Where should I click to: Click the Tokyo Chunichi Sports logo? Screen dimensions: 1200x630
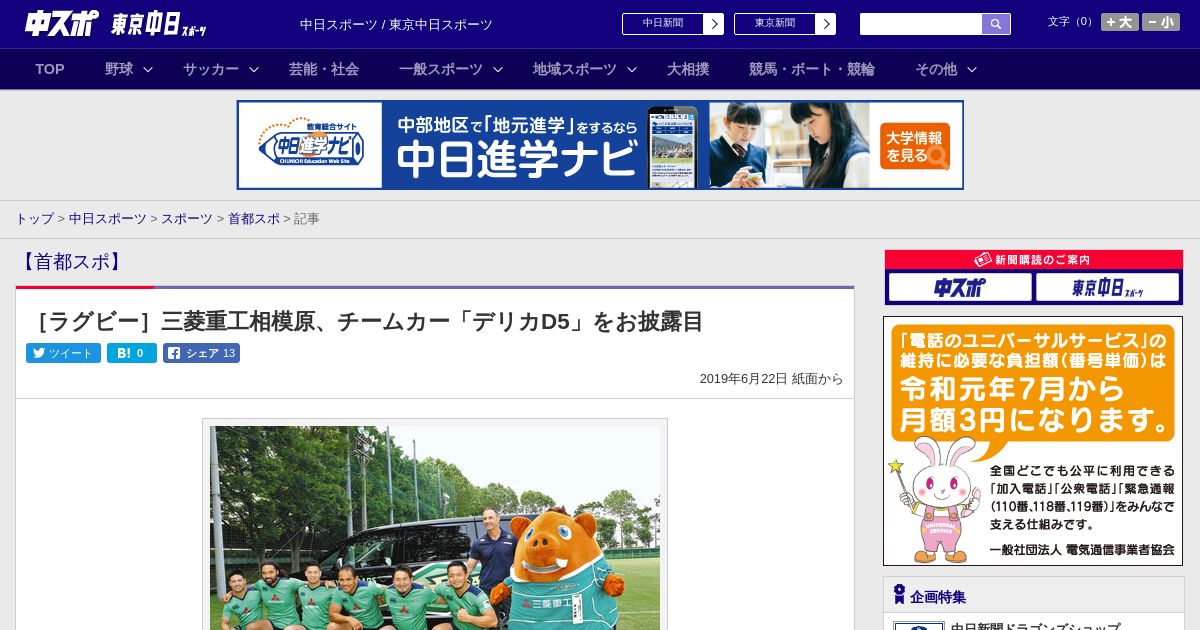[159, 24]
